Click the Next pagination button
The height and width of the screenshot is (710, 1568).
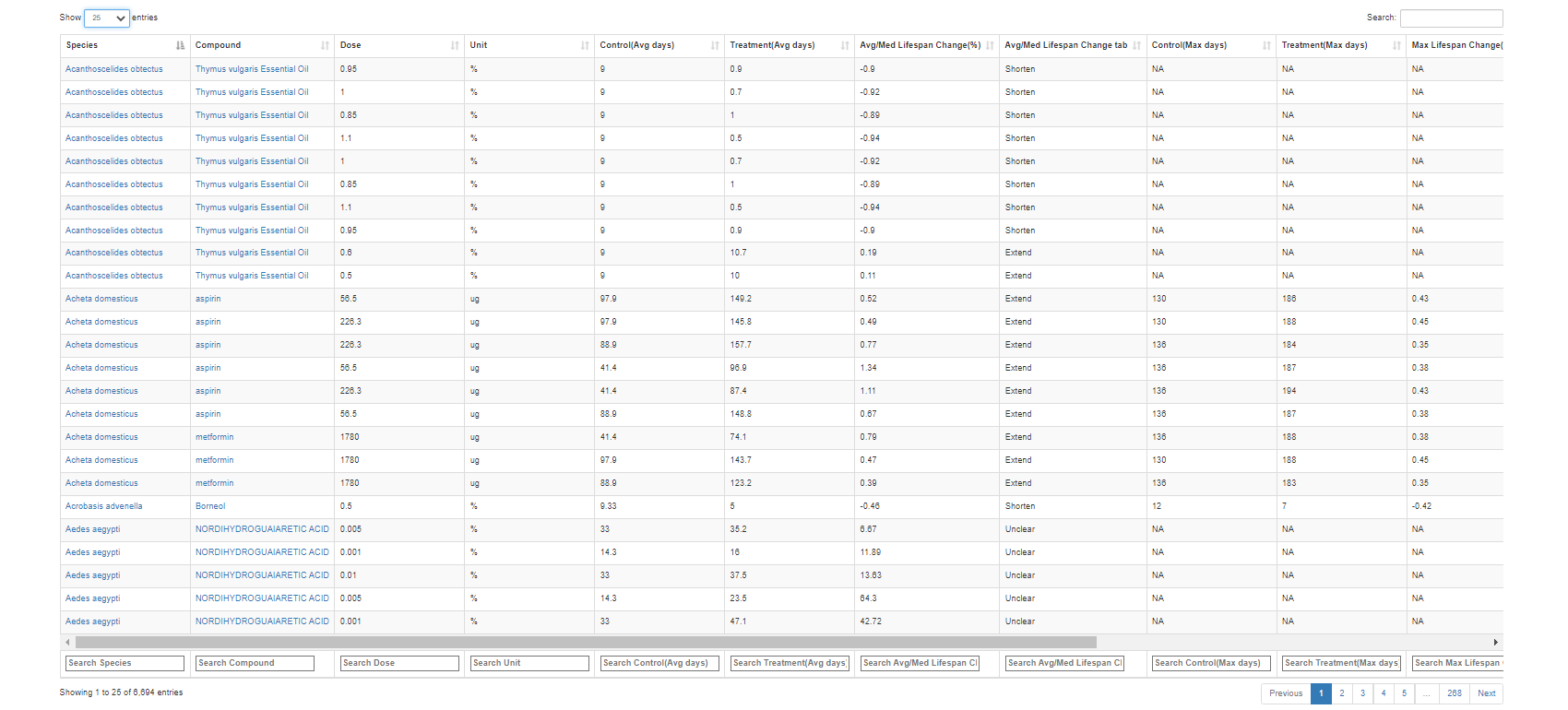click(1486, 693)
